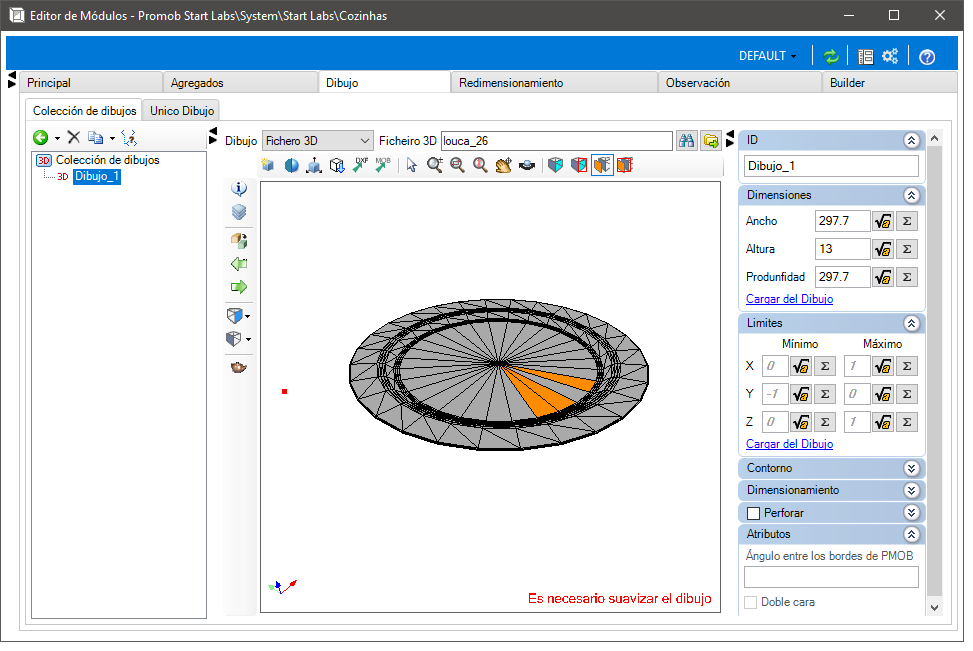The height and width of the screenshot is (651, 973).
Task: Expand the Perforar section chevron
Action: coord(911,513)
